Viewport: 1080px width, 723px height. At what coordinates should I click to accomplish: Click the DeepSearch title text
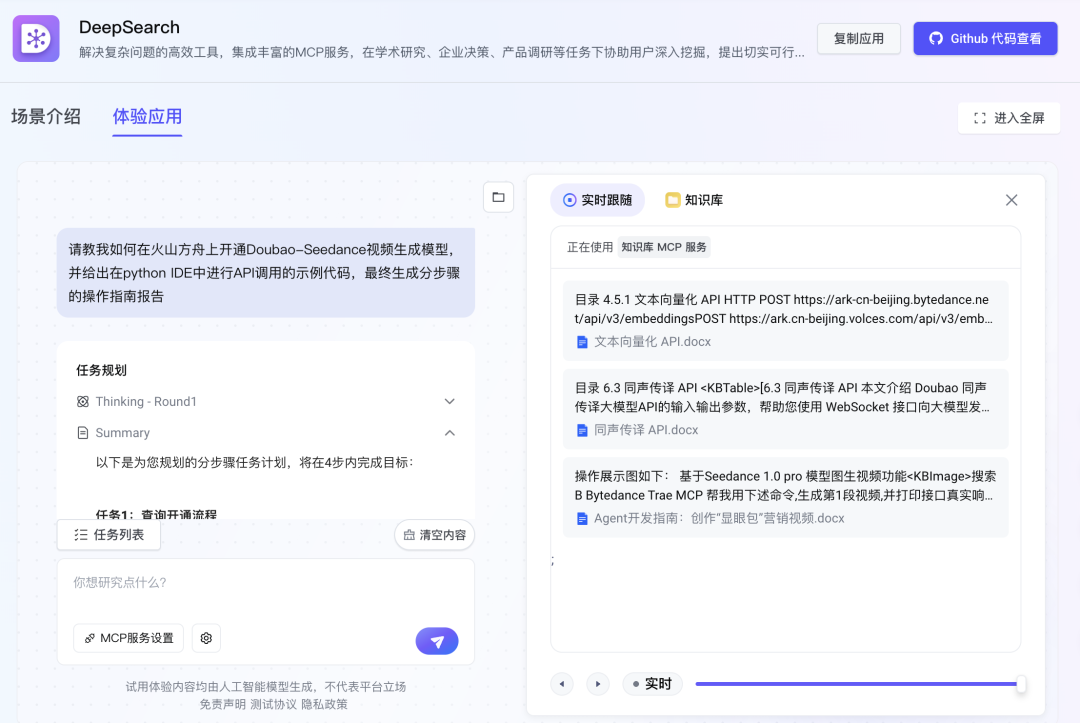click(129, 27)
